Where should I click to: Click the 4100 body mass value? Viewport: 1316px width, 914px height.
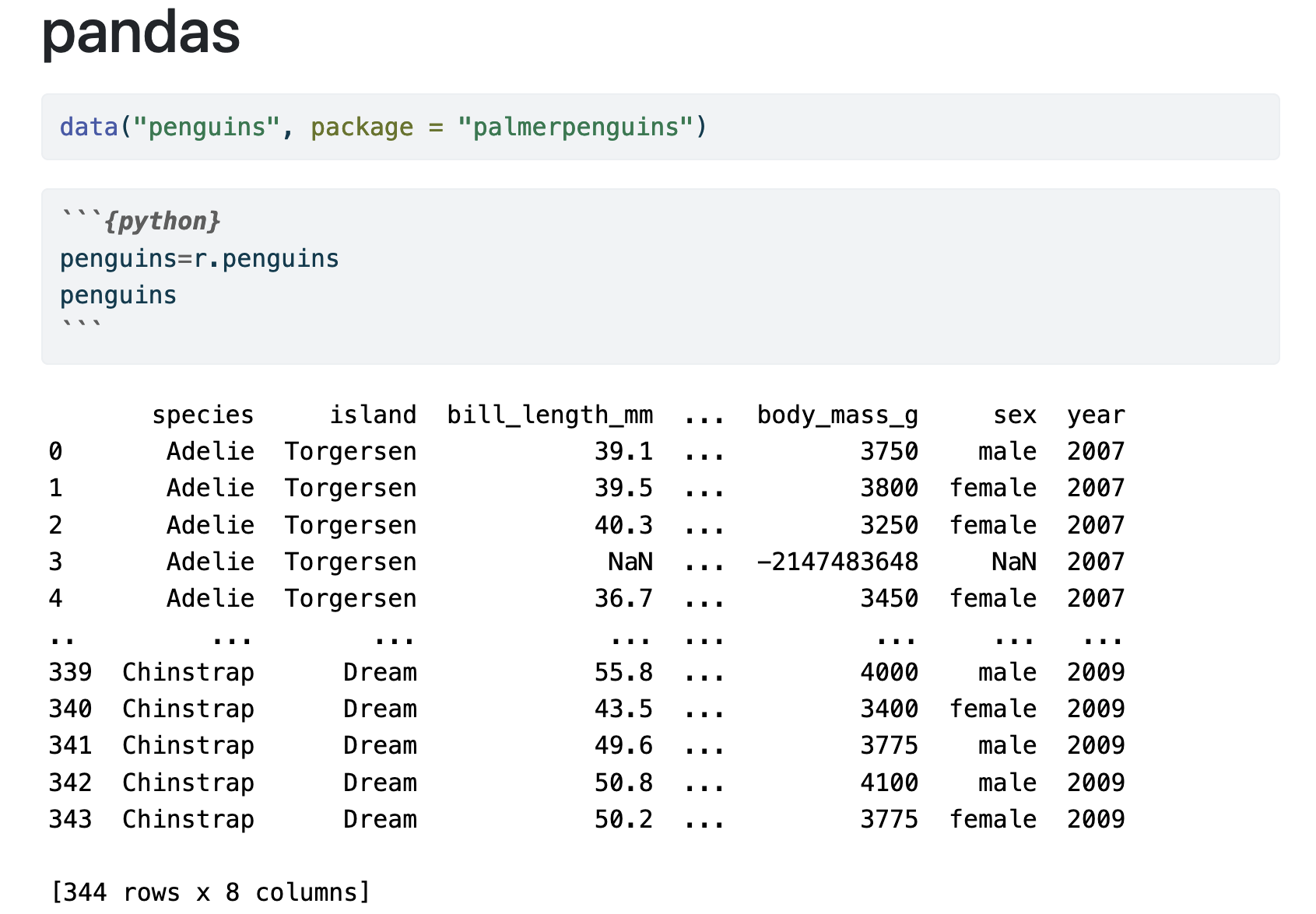[x=889, y=783]
